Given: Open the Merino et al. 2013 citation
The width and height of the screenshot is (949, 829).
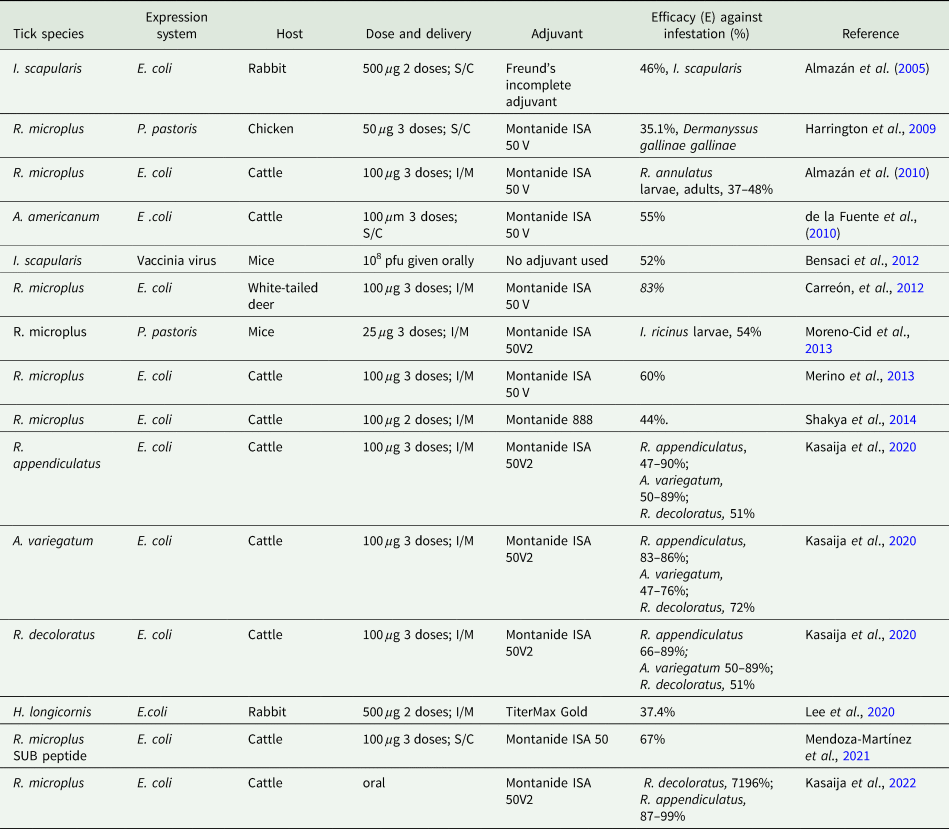Looking at the screenshot, I should 901,376.
